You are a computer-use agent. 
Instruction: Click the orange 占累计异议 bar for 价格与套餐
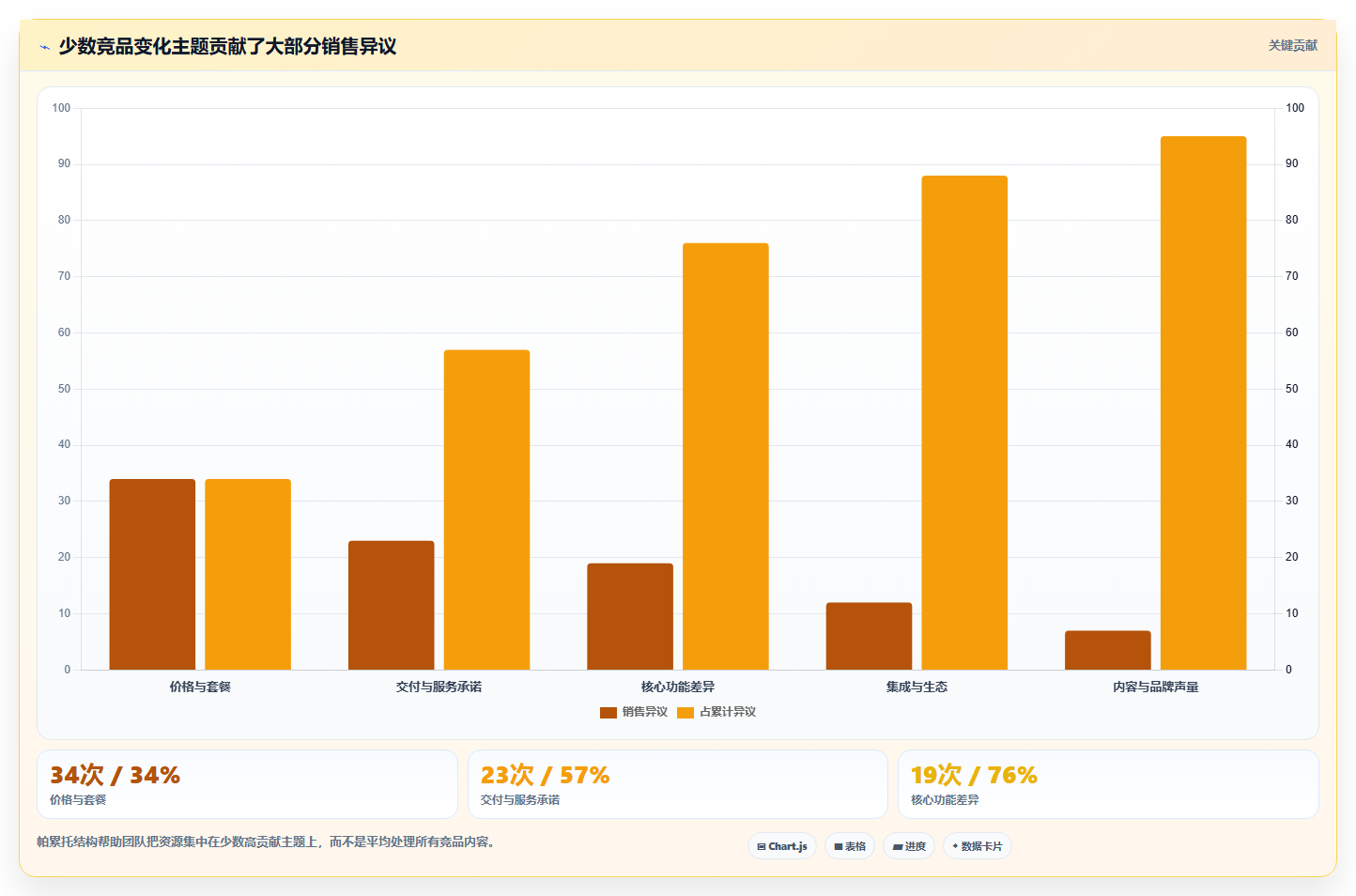click(248, 574)
